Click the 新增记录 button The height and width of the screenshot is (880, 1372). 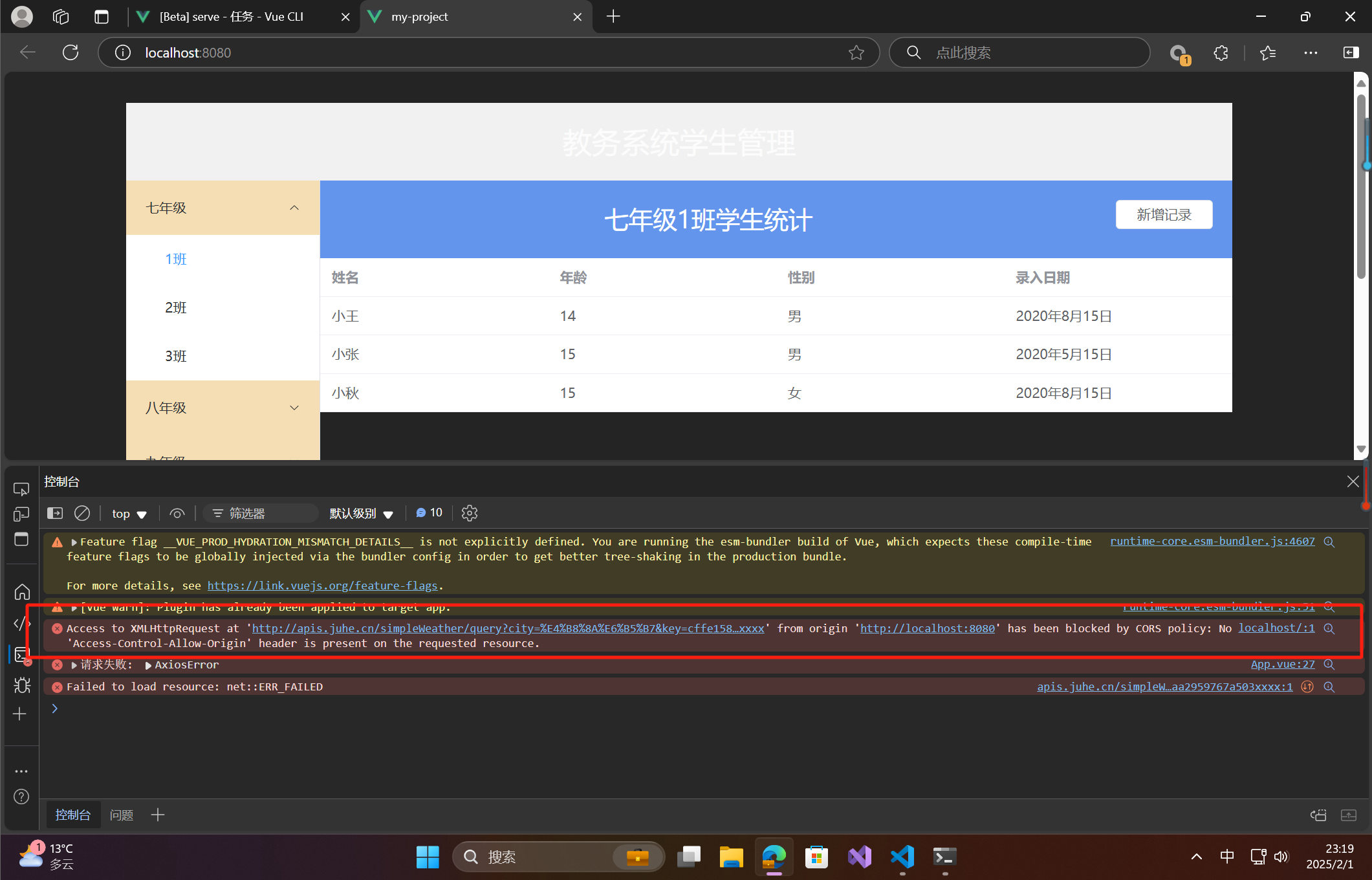(1164, 215)
